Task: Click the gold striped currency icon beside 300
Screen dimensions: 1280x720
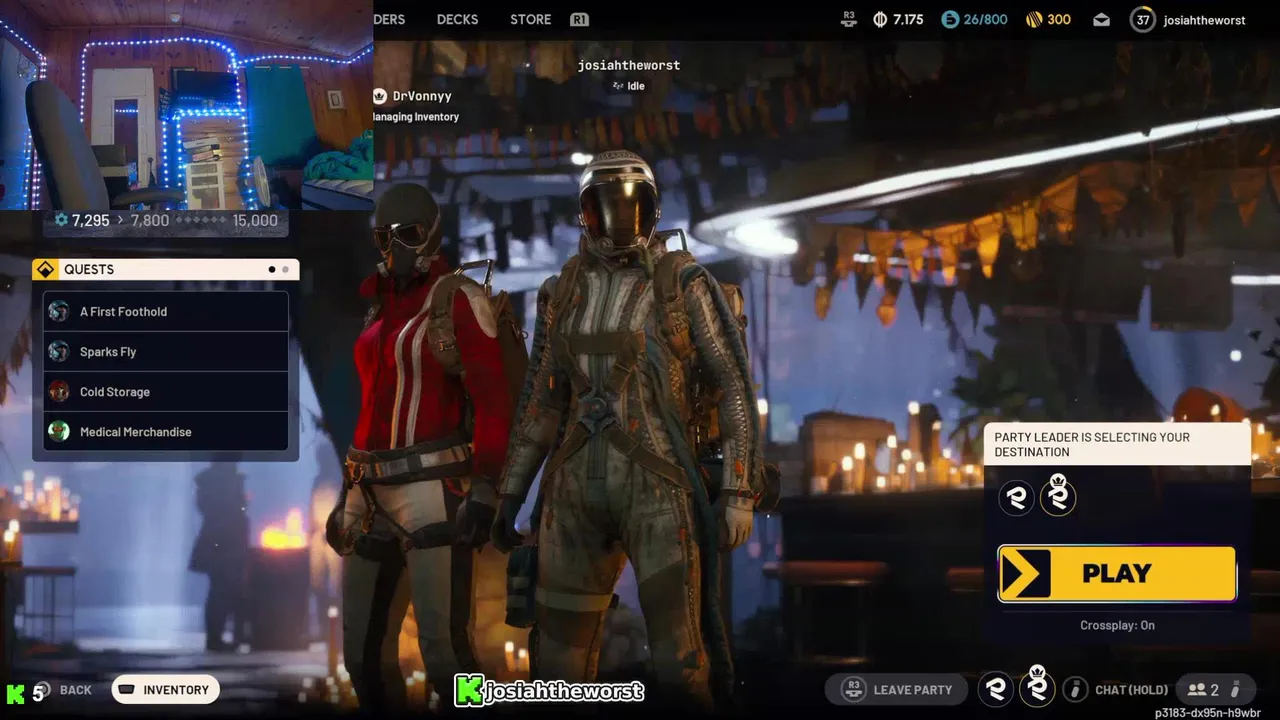Action: click(x=1035, y=19)
